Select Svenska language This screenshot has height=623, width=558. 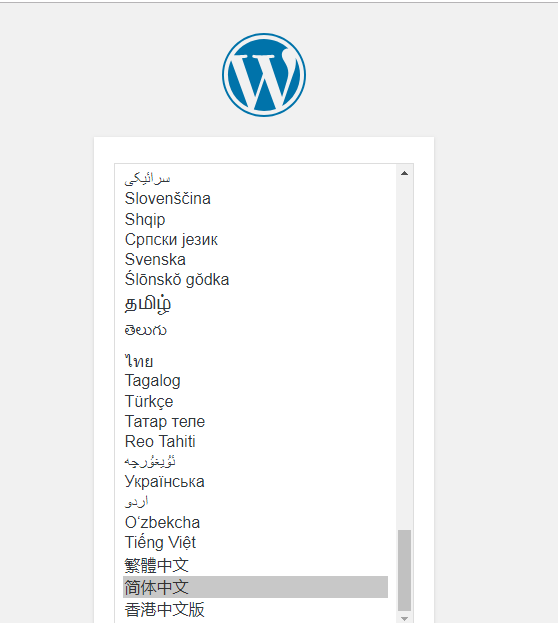tap(255, 259)
